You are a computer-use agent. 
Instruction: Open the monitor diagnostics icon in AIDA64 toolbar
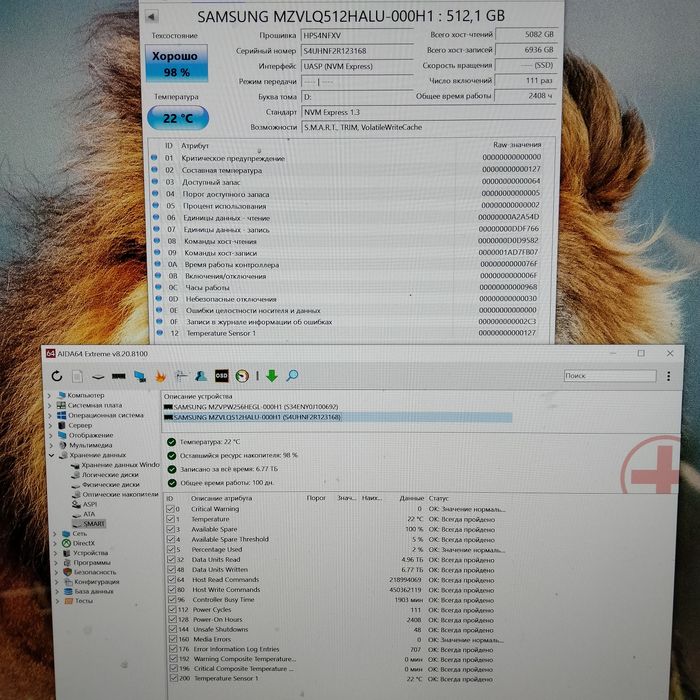[x=140, y=376]
